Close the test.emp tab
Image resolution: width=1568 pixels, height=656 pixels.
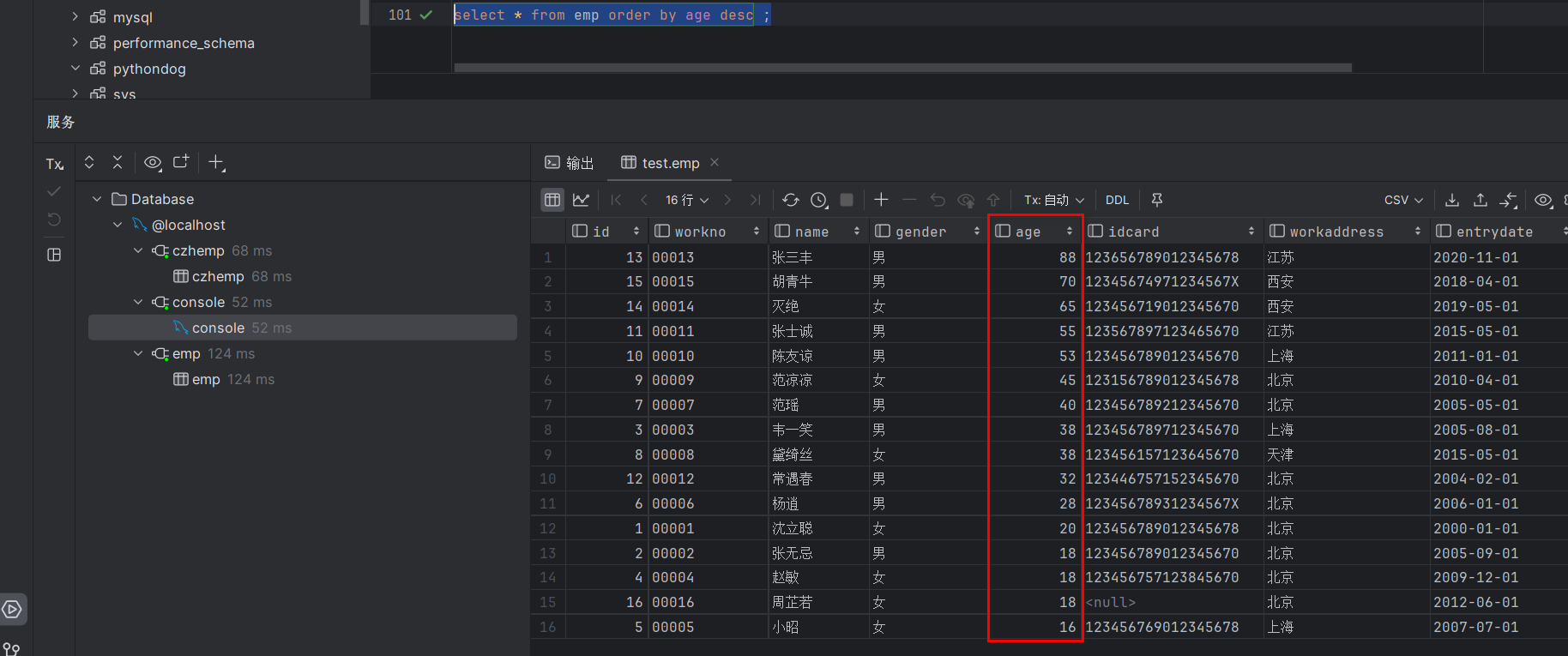(x=715, y=162)
